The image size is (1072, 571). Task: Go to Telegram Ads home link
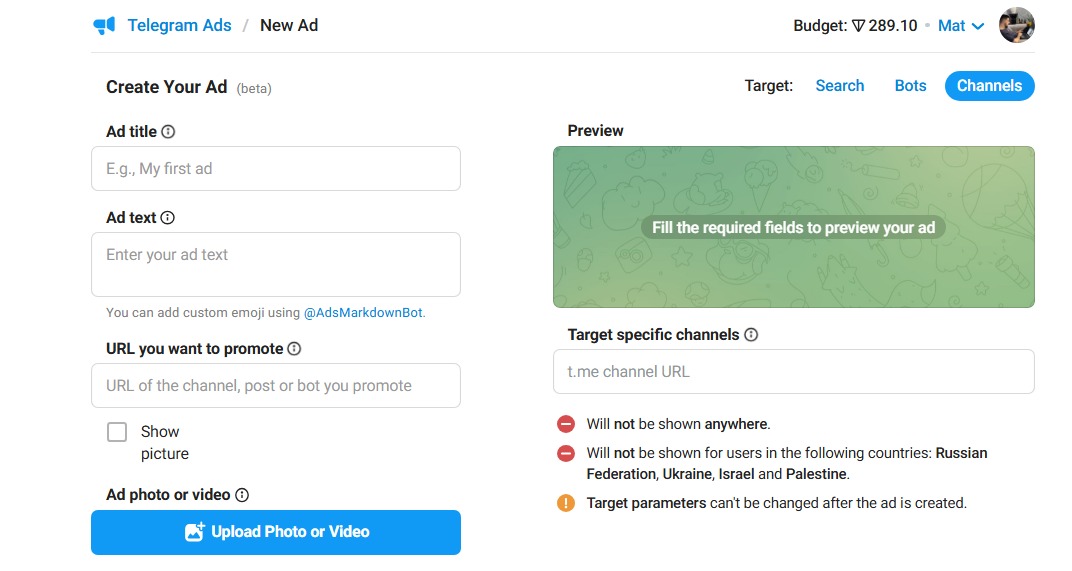180,26
